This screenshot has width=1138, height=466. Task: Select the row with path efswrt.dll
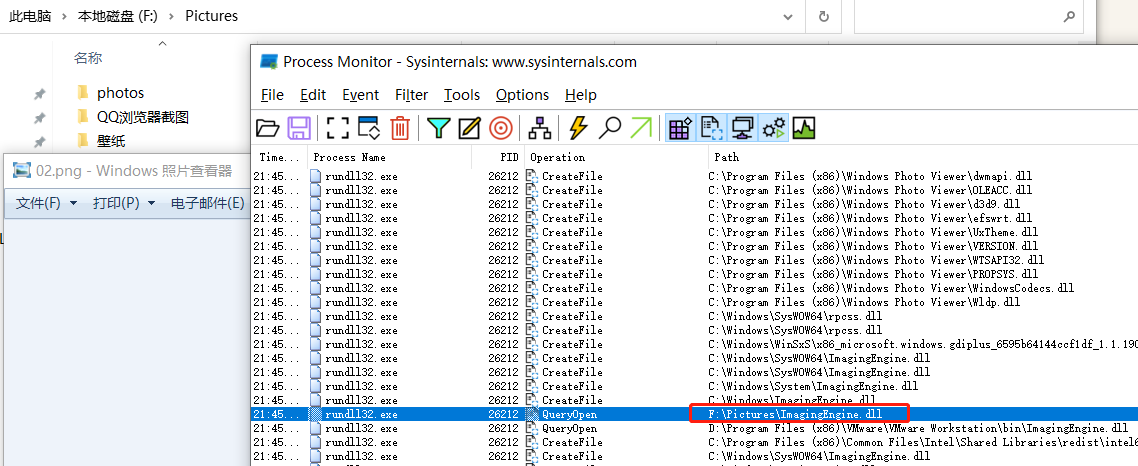[x=695, y=218]
